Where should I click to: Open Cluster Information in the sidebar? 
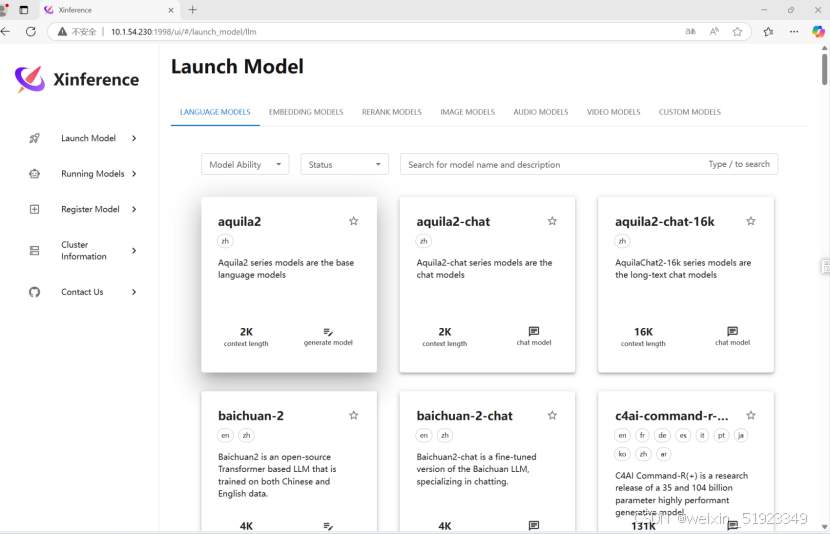(x=84, y=250)
